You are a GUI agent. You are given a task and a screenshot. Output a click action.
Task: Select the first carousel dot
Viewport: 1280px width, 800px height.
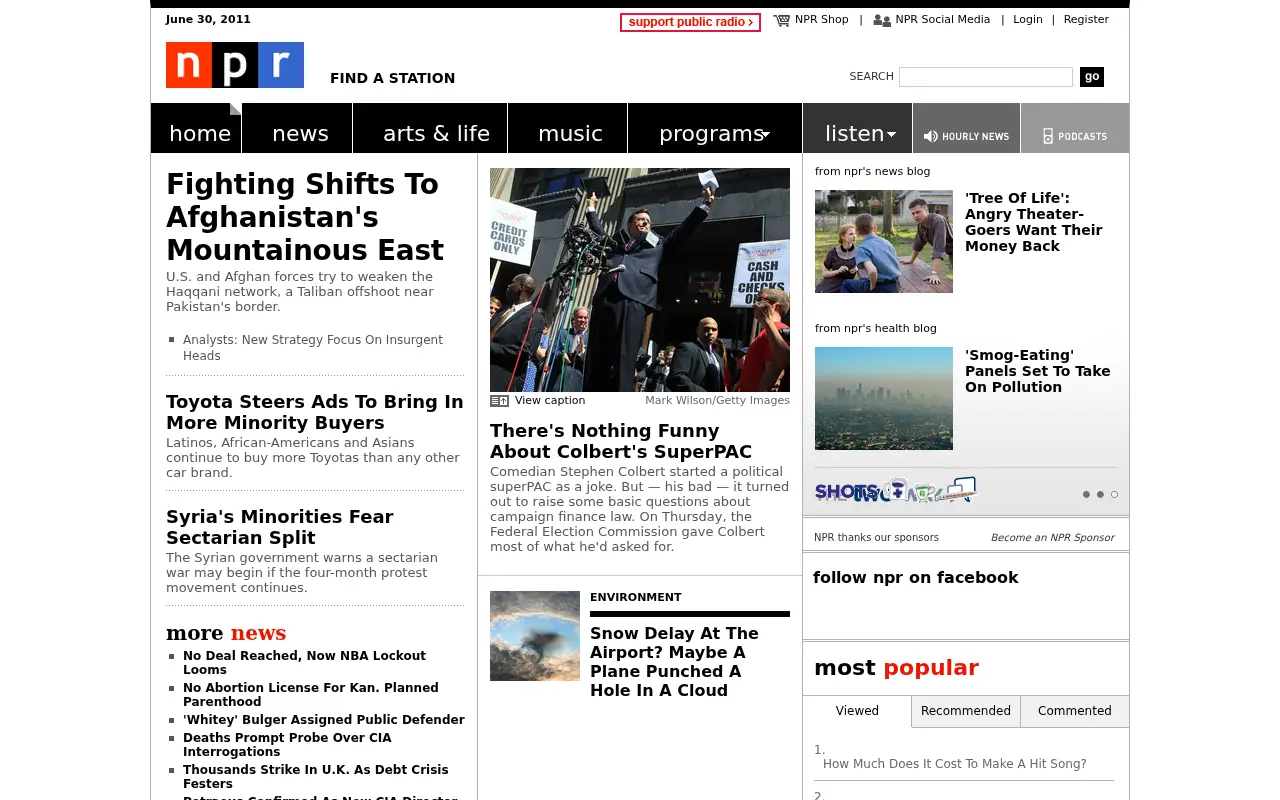point(1086,494)
